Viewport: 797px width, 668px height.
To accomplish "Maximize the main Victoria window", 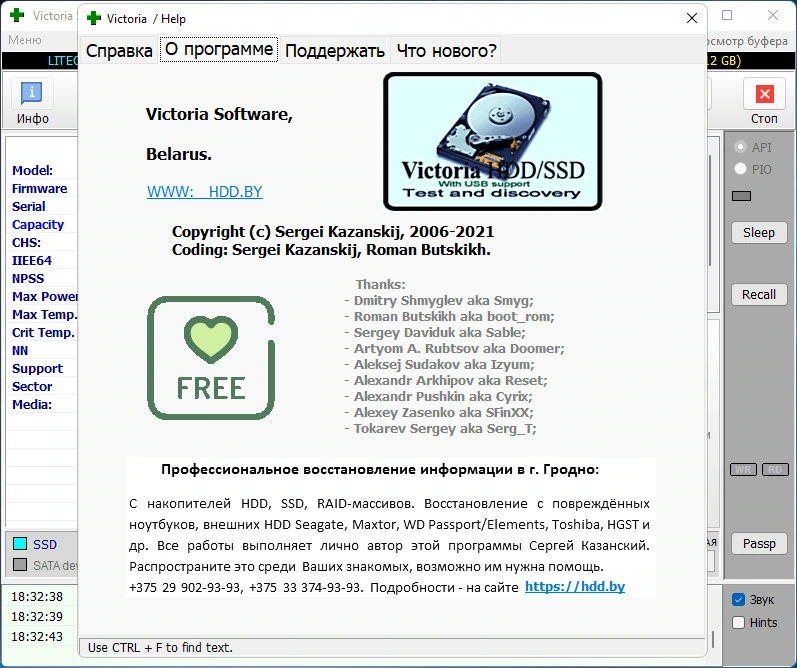I will pyautogui.click(x=727, y=15).
